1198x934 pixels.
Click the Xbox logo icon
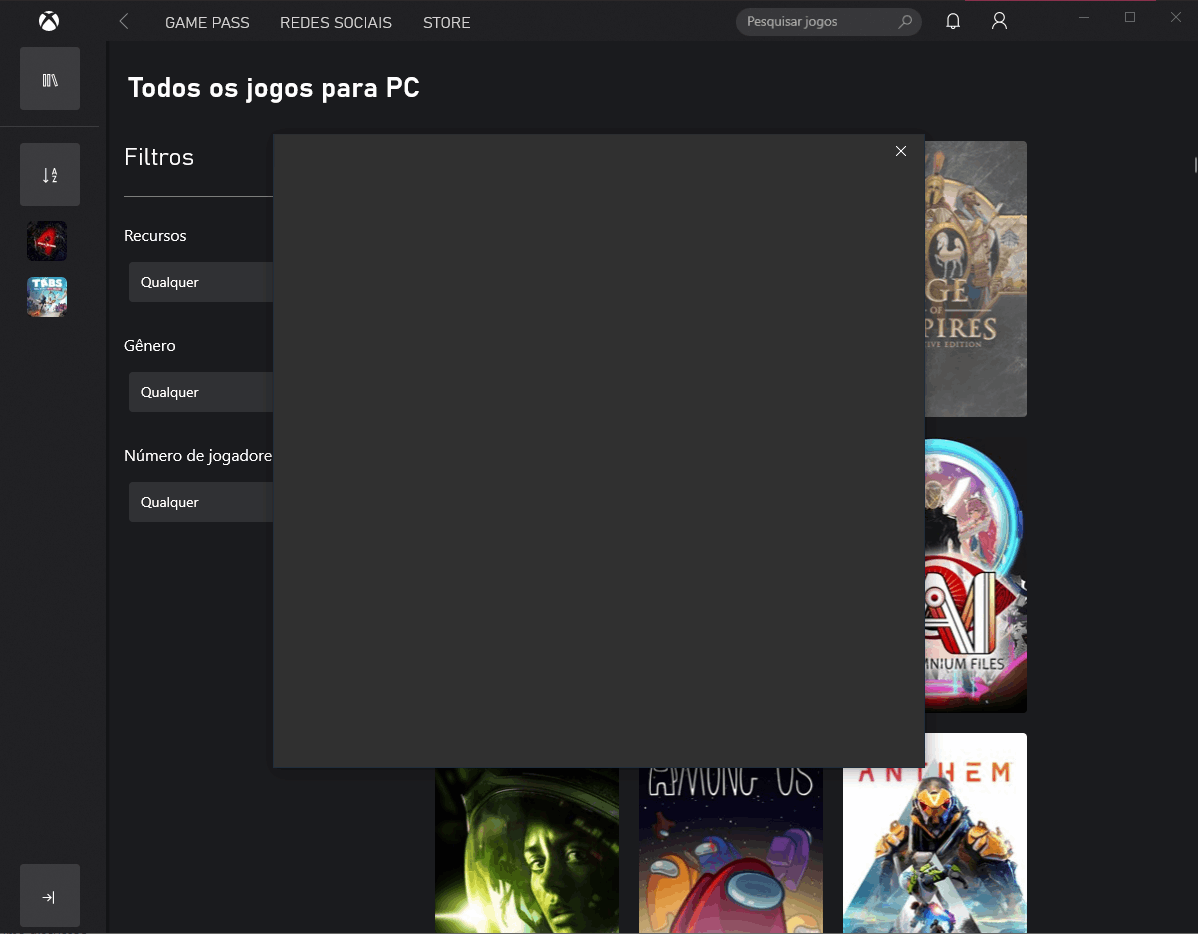coord(49,21)
